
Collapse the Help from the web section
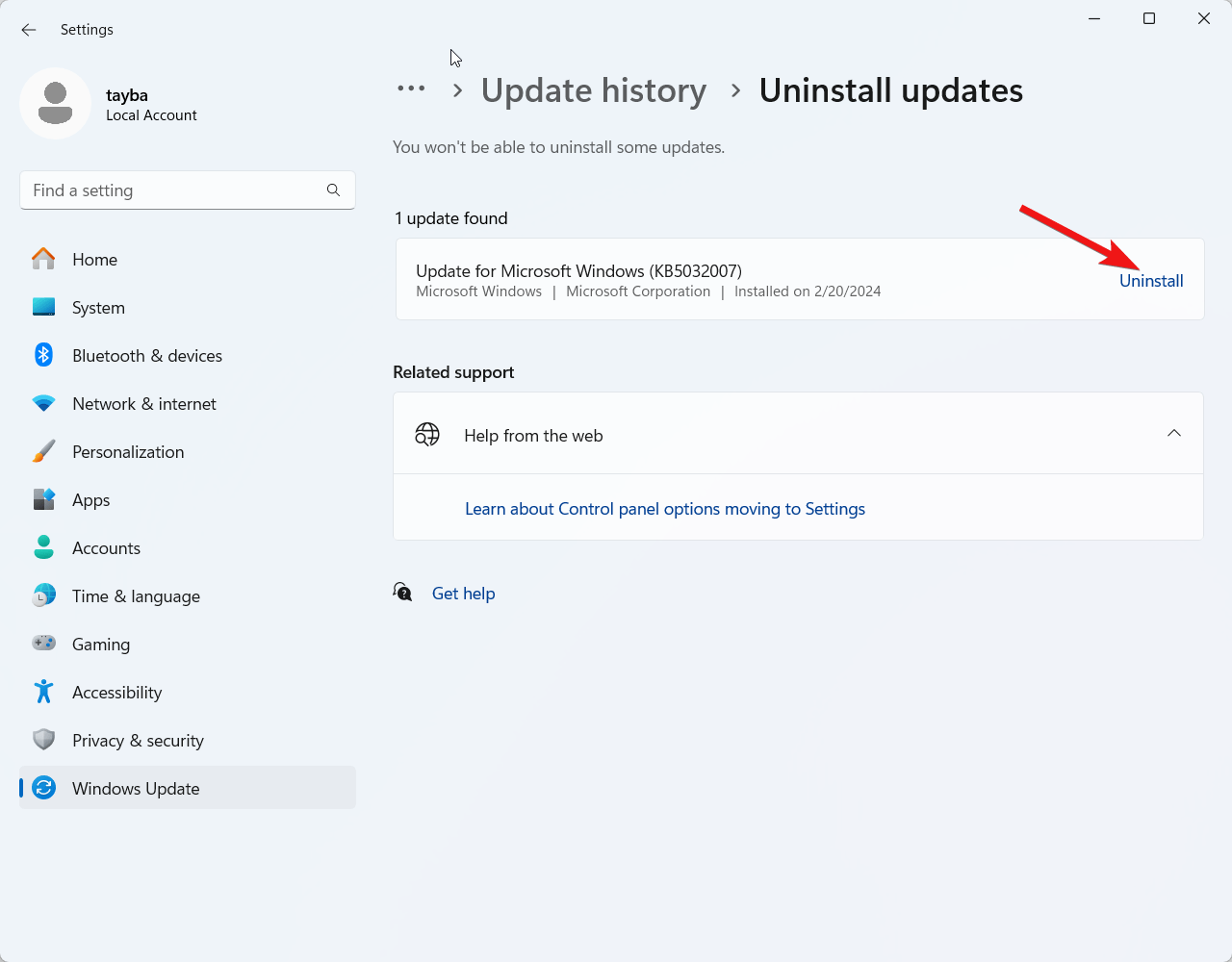1173,434
